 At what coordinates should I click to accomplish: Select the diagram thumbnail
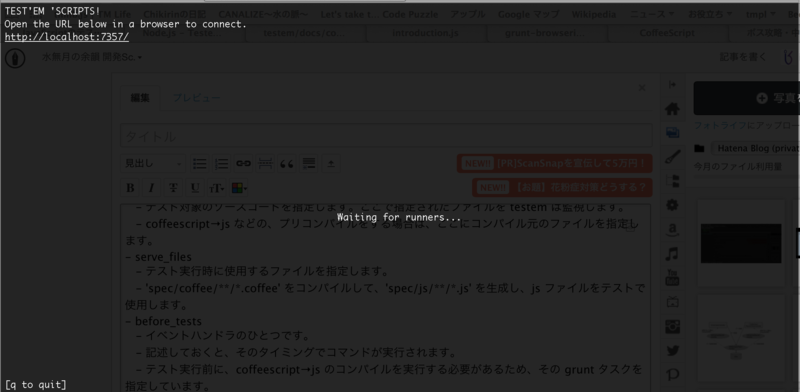[741, 338]
